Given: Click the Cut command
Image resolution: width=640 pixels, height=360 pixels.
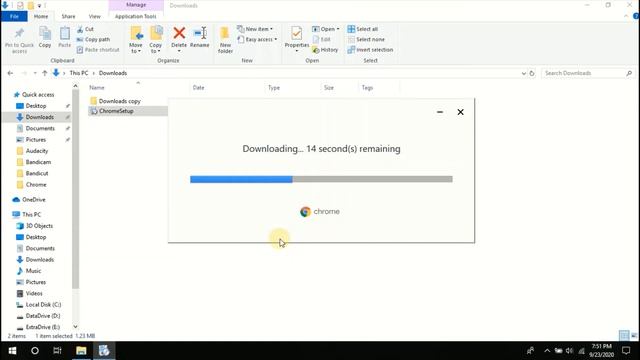Looking at the screenshot, I should pyautogui.click(x=85, y=29).
